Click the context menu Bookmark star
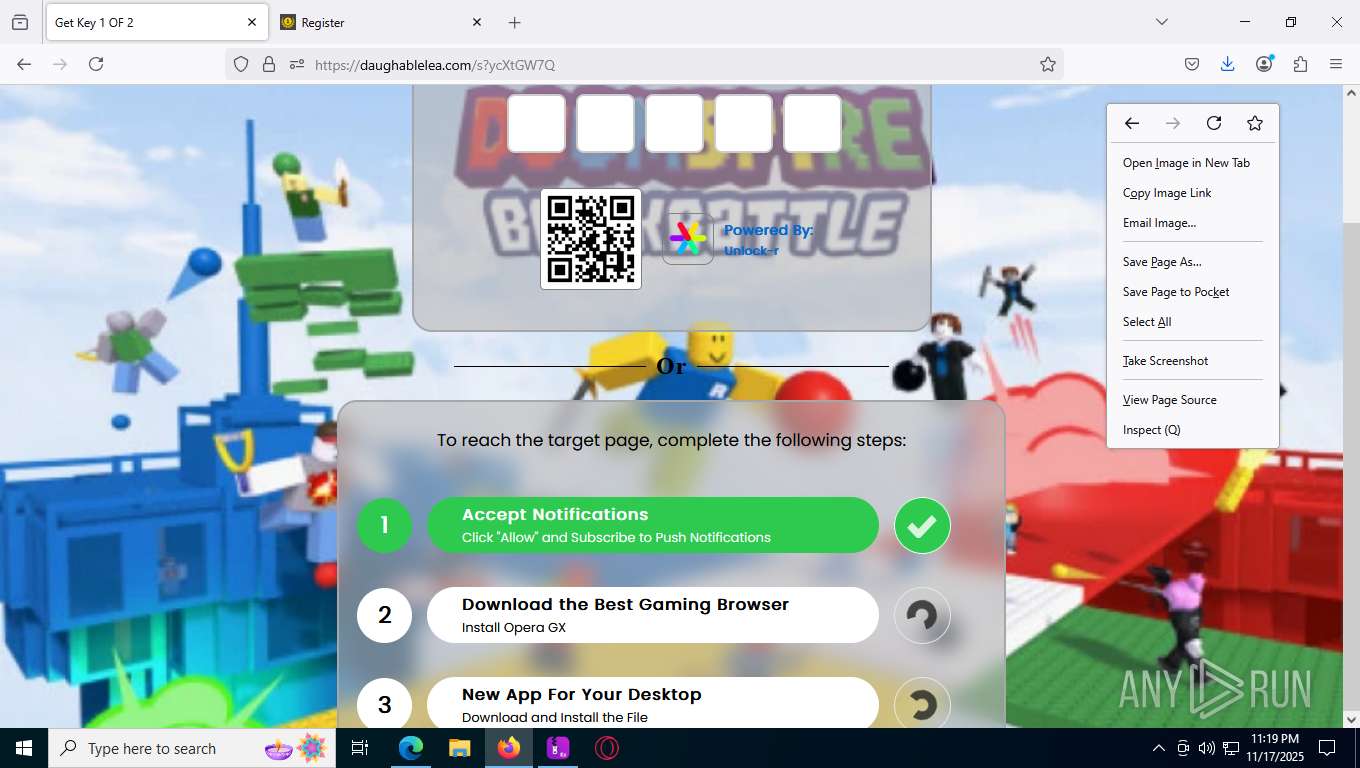 [x=1255, y=123]
